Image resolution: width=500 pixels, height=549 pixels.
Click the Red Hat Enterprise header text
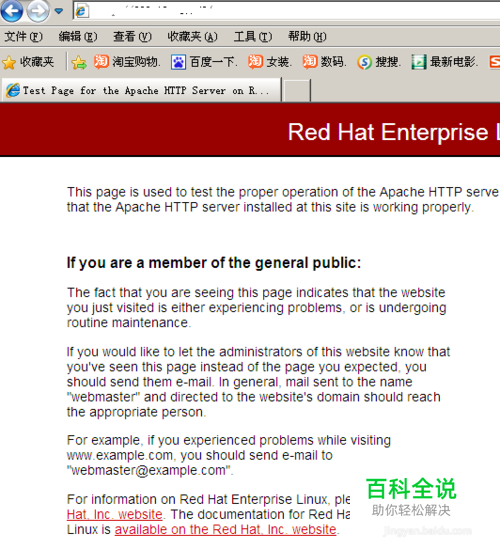pos(394,132)
